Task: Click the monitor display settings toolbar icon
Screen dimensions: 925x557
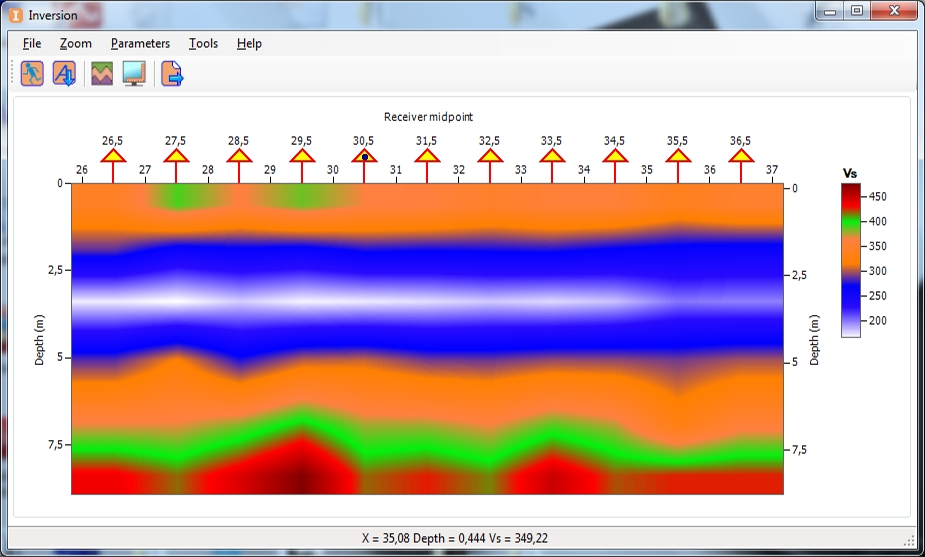Action: click(133, 73)
